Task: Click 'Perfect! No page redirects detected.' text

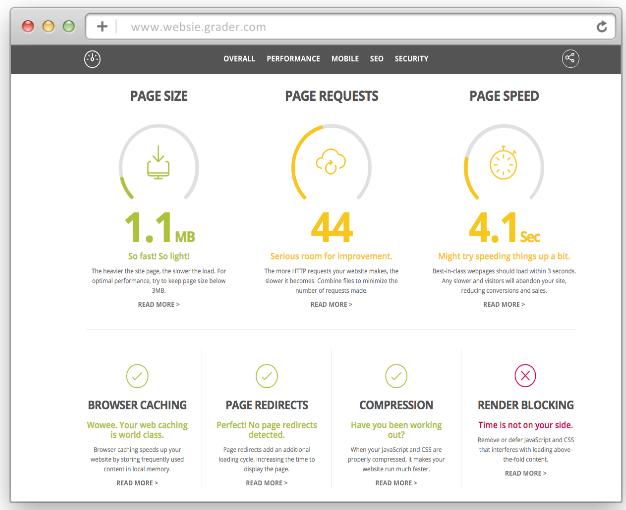Action: tap(267, 430)
